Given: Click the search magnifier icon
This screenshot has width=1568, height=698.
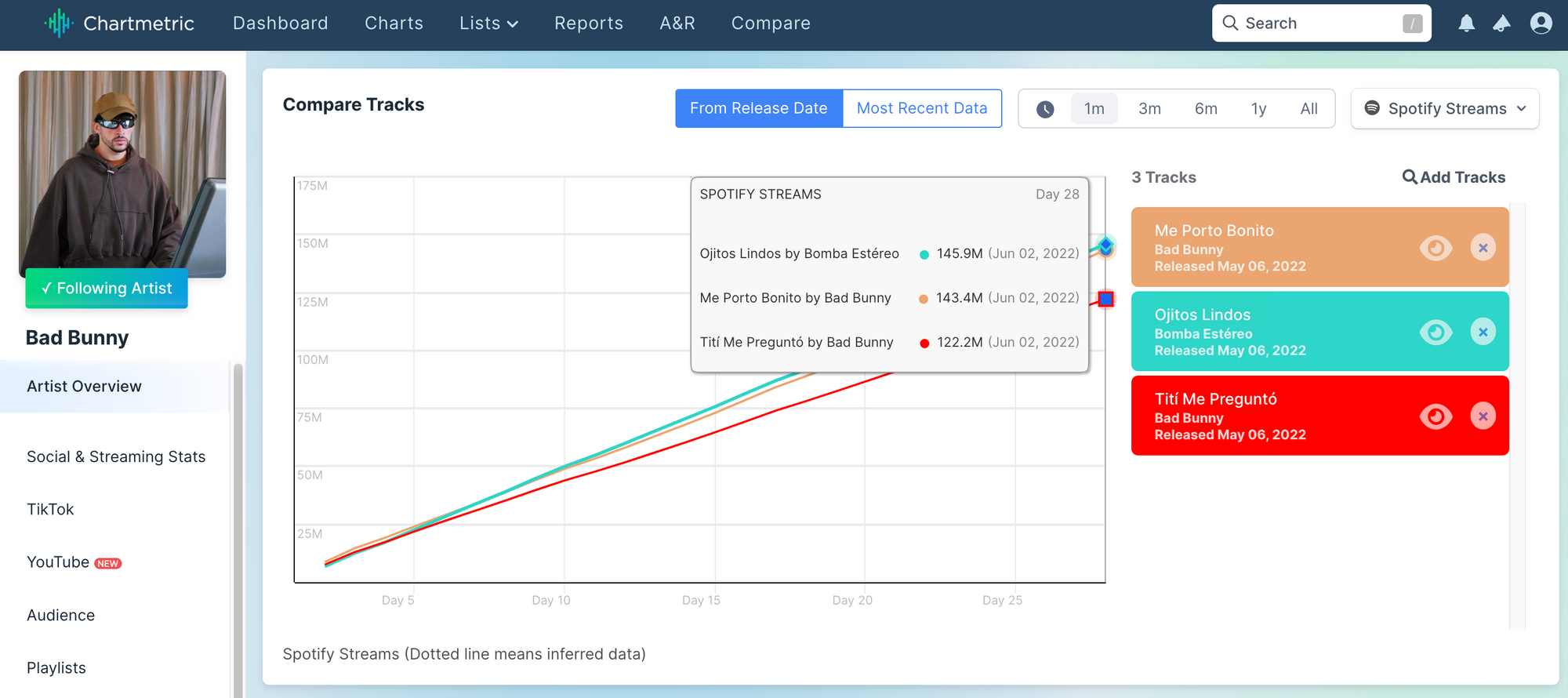Looking at the screenshot, I should point(1230,24).
